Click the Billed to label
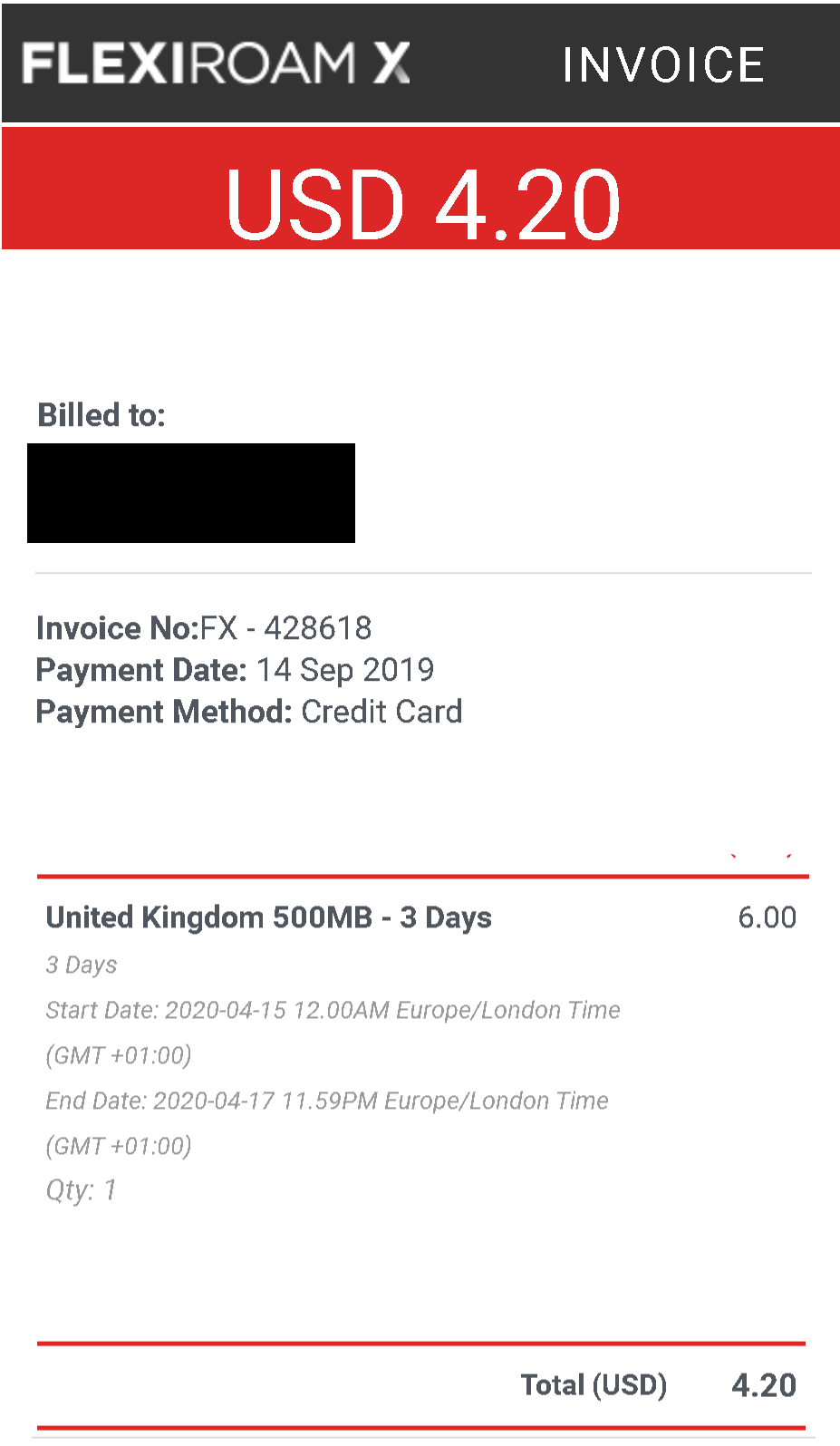This screenshot has width=840, height=1446. pyautogui.click(x=101, y=415)
